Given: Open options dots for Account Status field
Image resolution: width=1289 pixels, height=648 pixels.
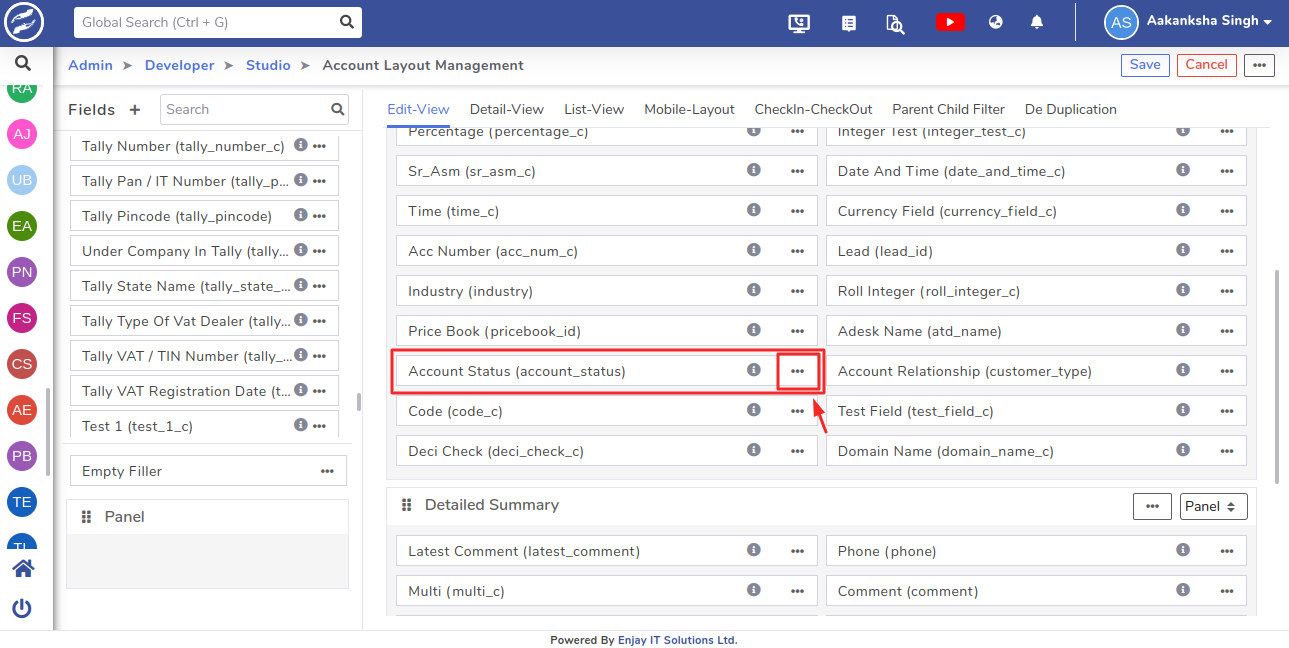Looking at the screenshot, I should tap(797, 371).
